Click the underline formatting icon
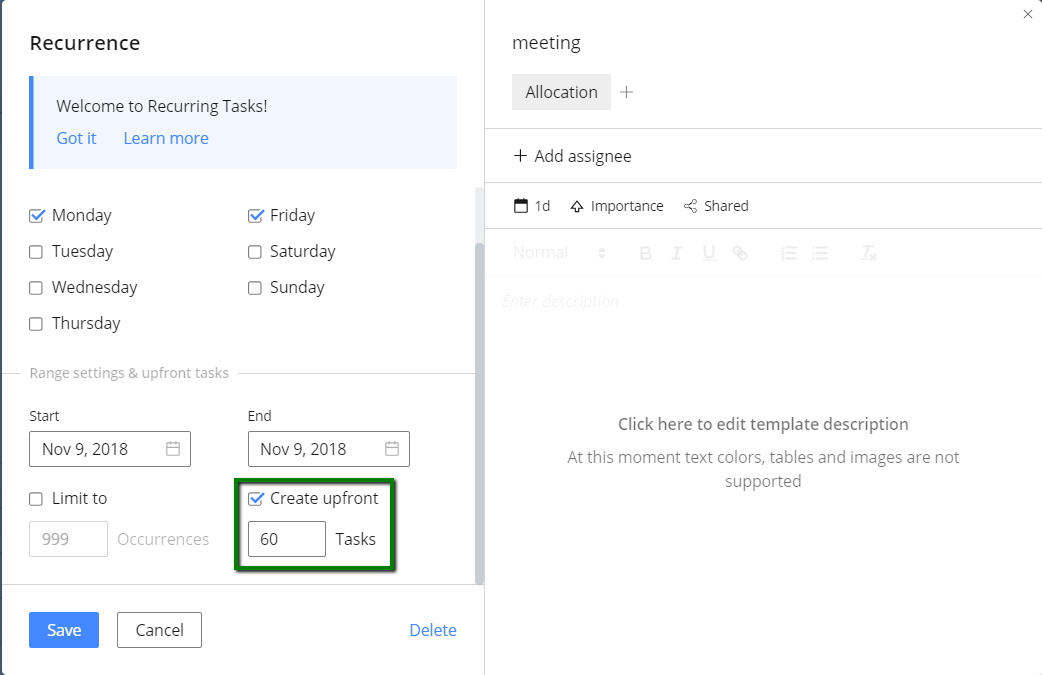Viewport: 1042px width, 675px height. (708, 254)
